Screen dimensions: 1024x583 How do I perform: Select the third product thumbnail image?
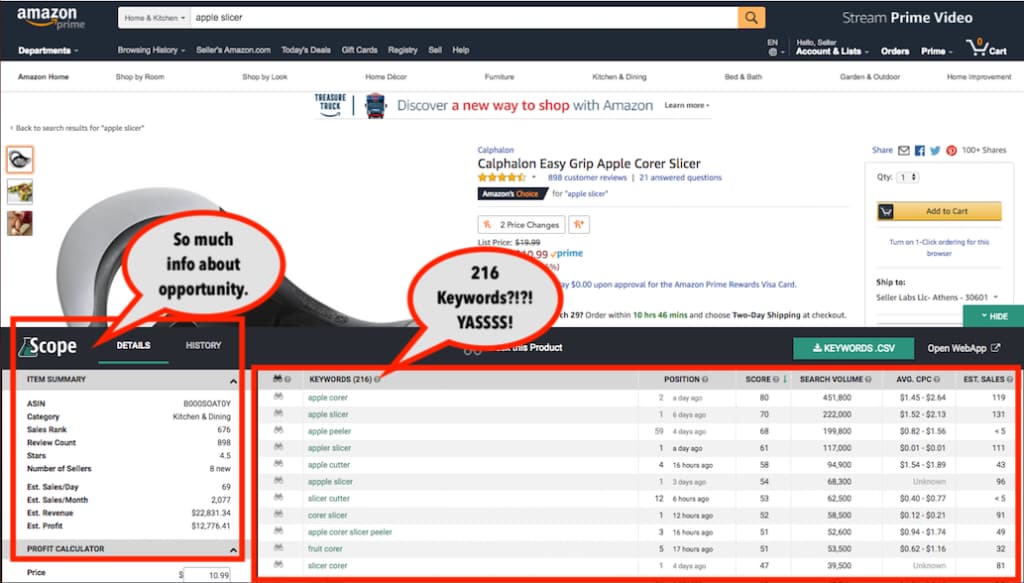click(x=20, y=223)
